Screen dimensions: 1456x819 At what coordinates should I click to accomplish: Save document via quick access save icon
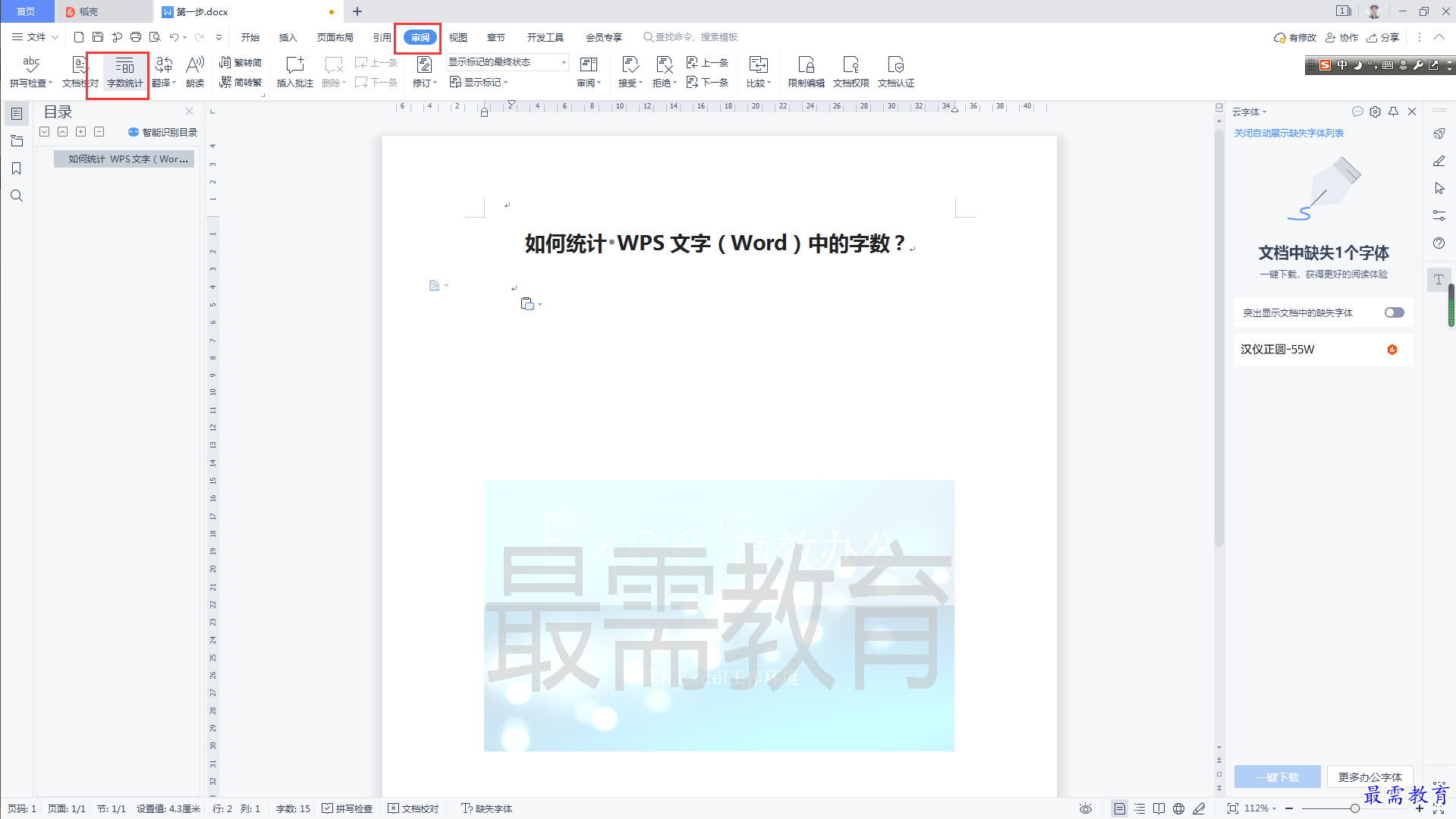98,36
